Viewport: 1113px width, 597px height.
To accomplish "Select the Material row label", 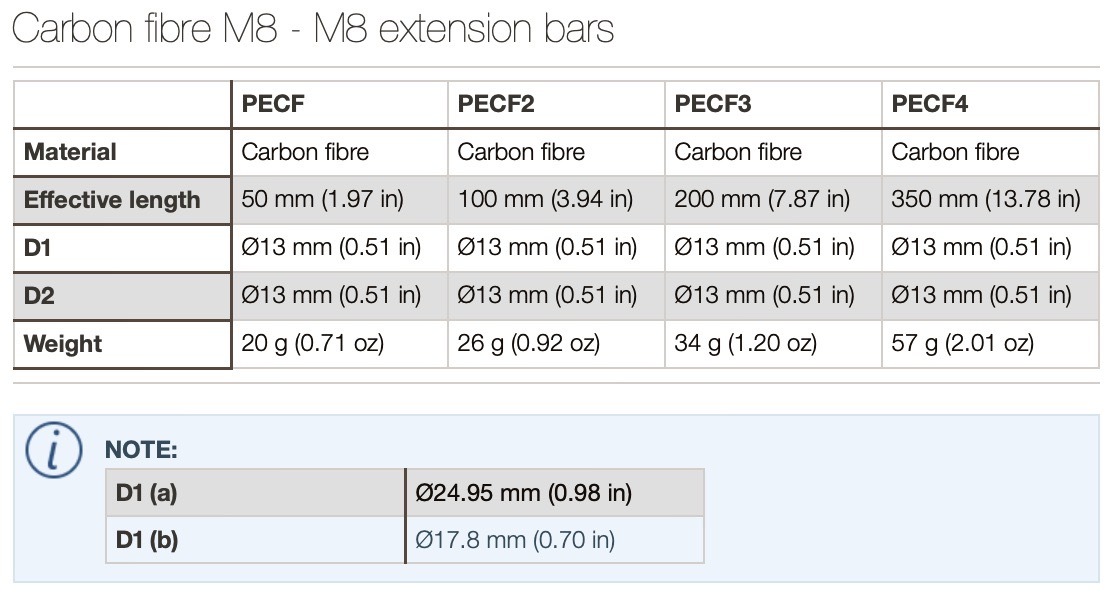I will pos(70,153).
